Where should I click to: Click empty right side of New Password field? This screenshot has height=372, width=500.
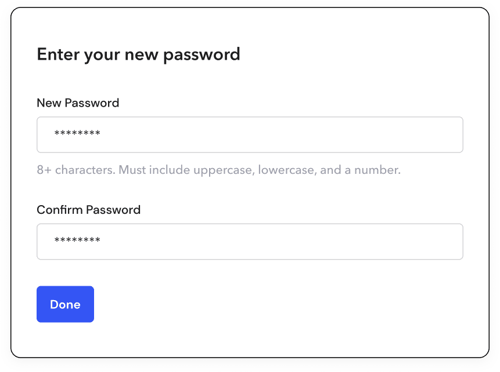pos(333,135)
